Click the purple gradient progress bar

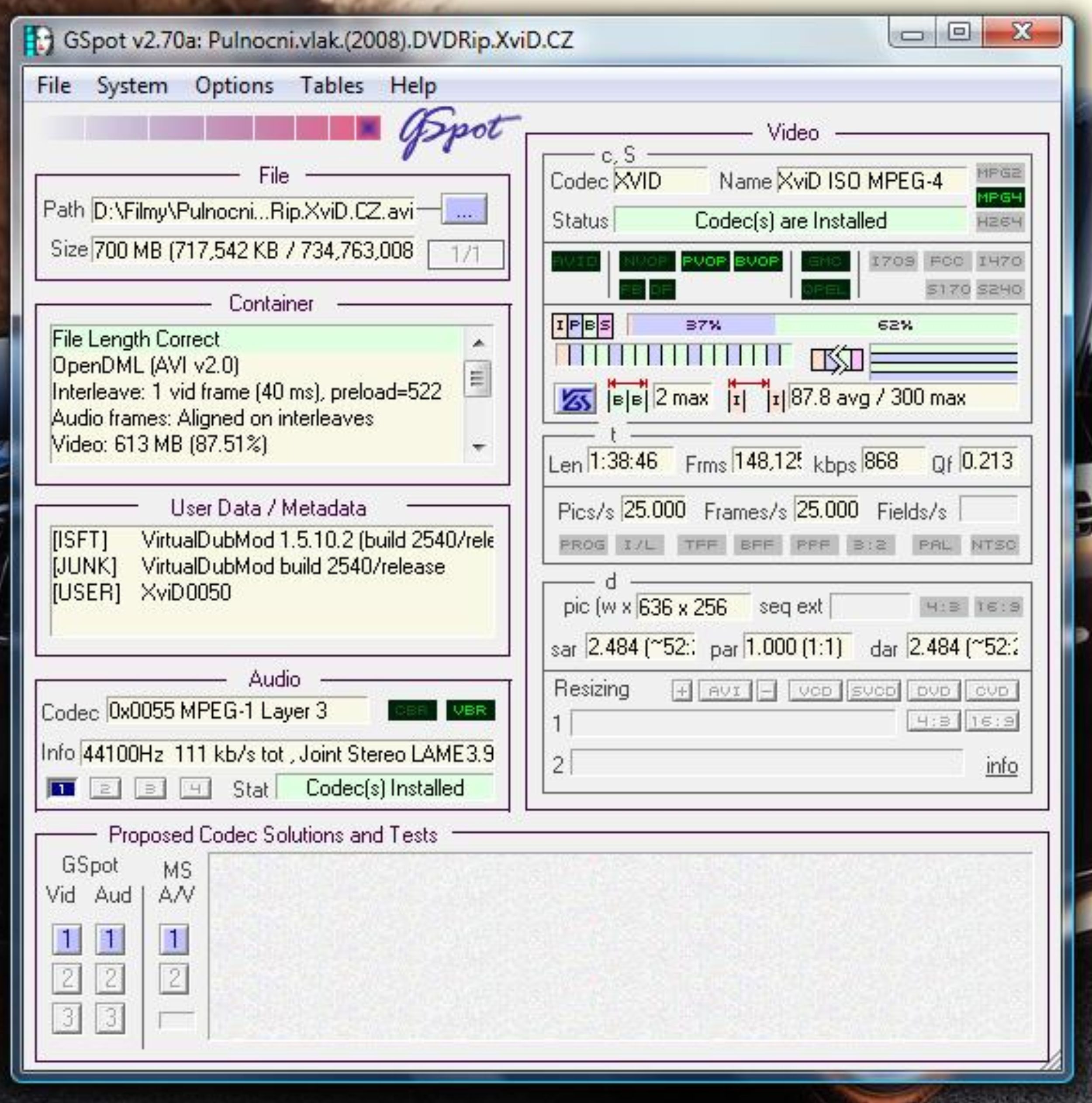212,128
